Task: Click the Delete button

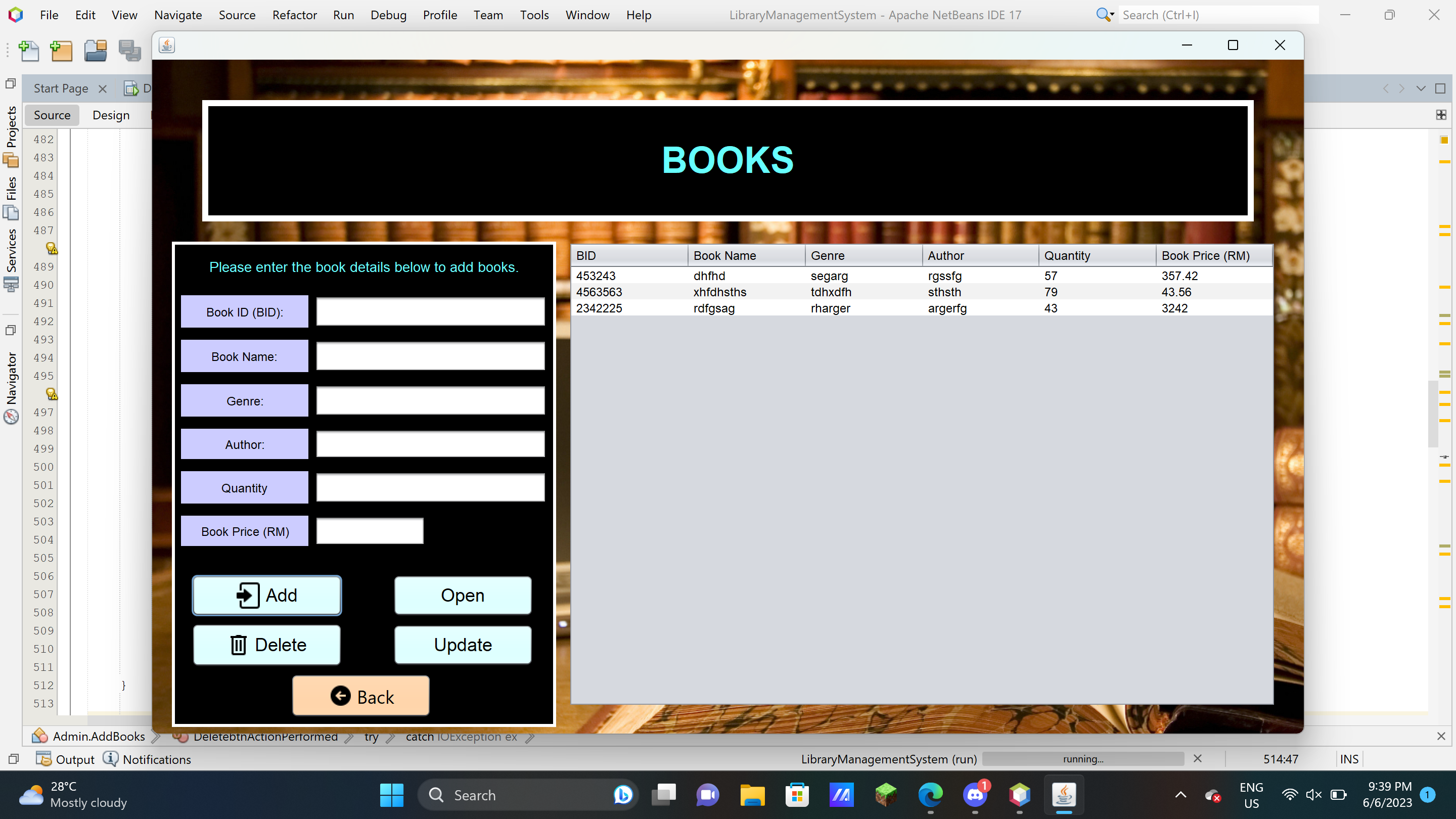Action: point(267,645)
